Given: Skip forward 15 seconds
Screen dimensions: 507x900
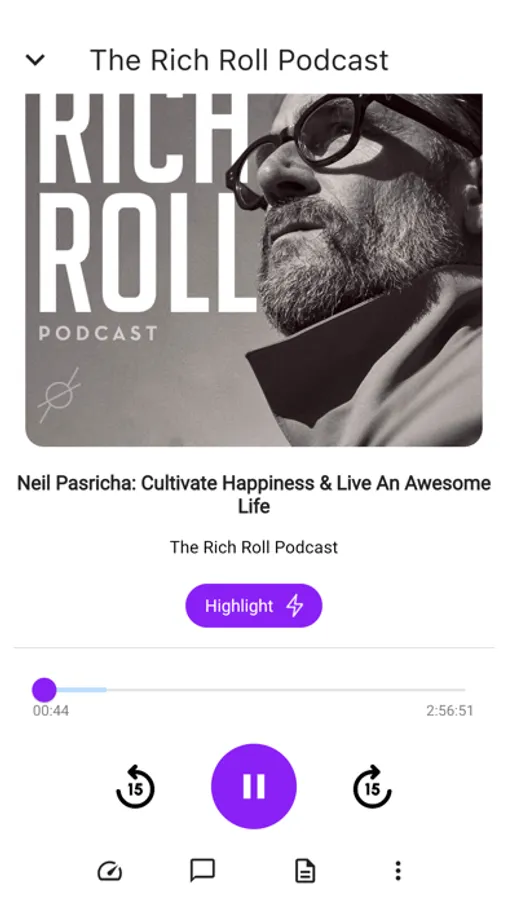Looking at the screenshot, I should (x=372, y=787).
